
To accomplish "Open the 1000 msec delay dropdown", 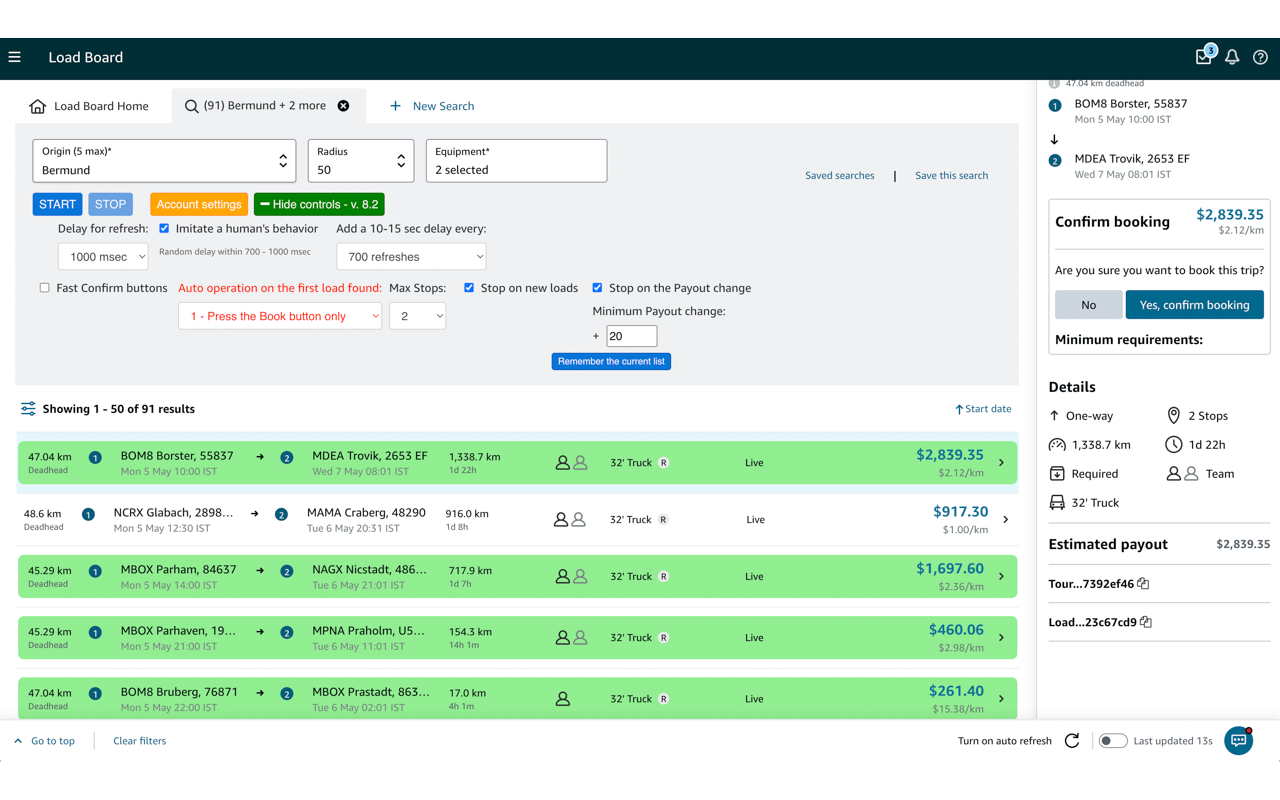I will (103, 257).
